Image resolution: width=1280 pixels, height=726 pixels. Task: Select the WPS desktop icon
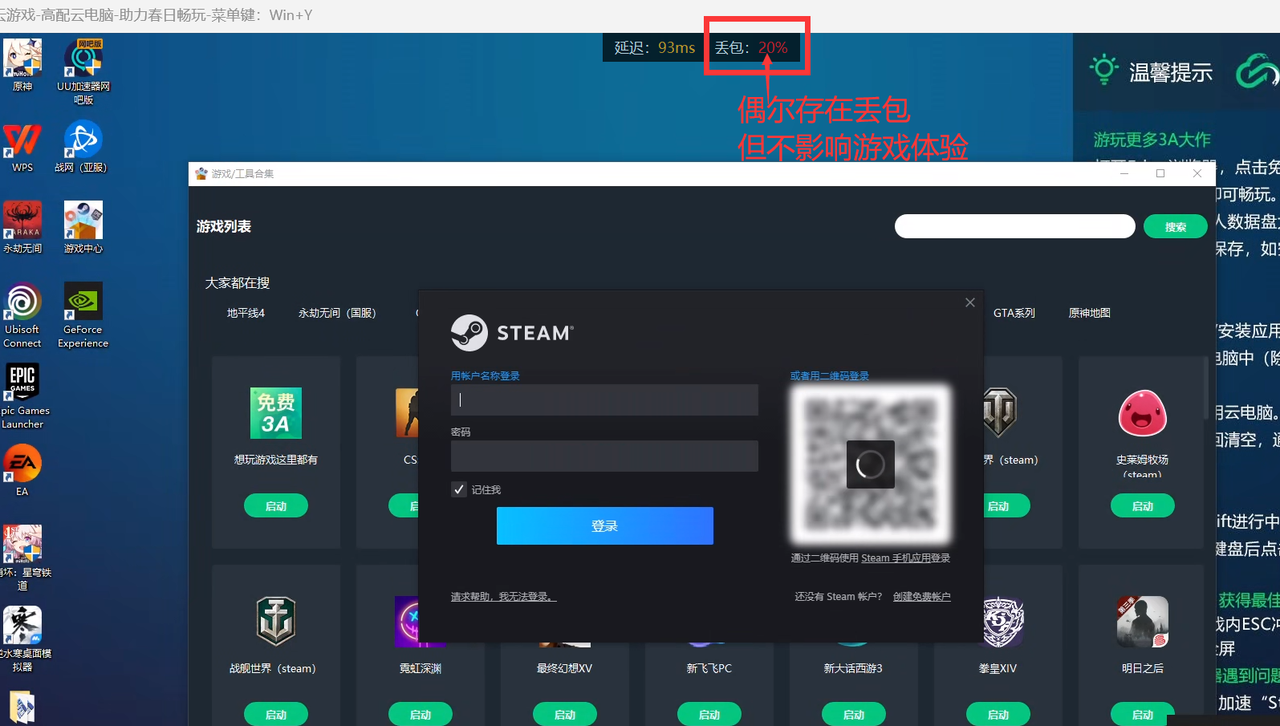pos(22,146)
